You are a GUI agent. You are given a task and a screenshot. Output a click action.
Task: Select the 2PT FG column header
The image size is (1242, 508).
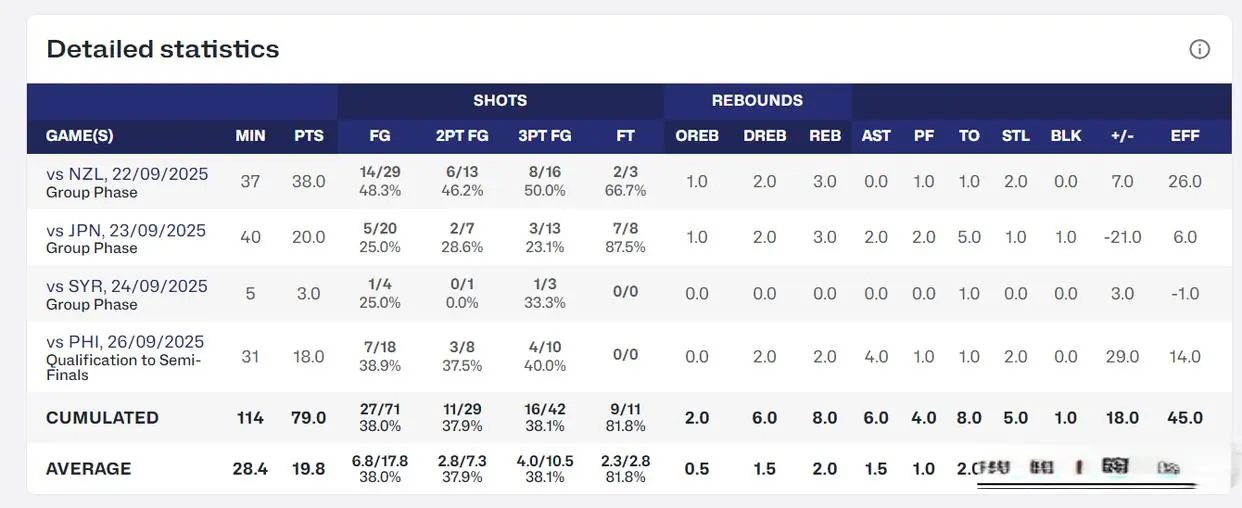tap(462, 135)
